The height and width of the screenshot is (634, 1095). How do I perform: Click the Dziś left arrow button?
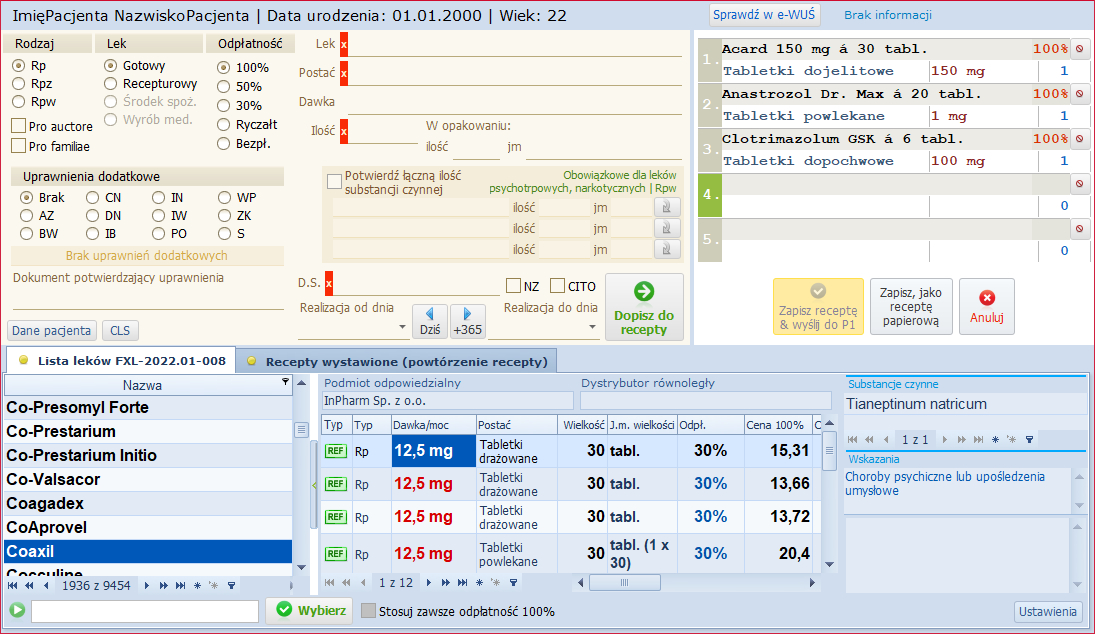429,322
